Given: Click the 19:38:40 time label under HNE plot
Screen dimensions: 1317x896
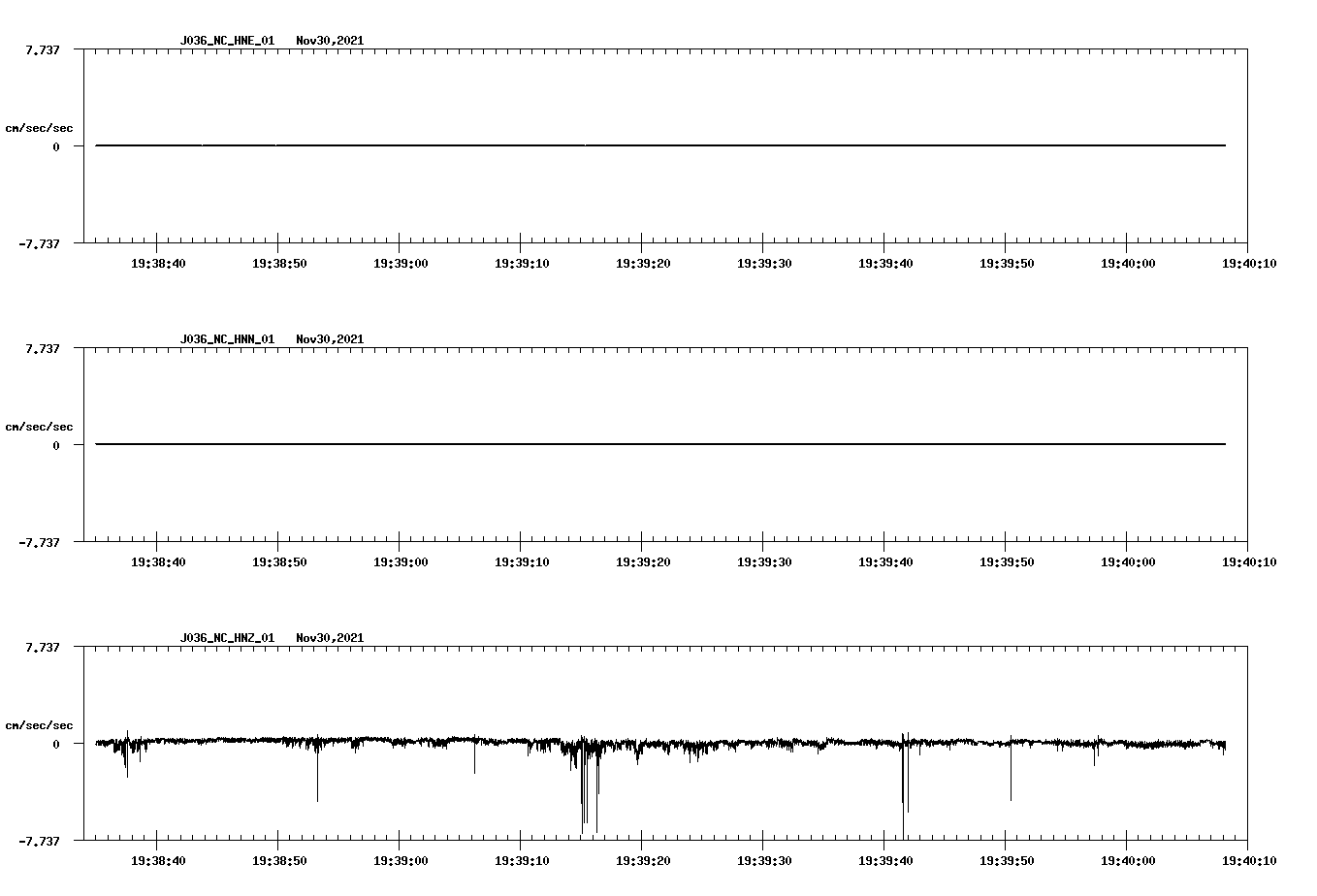Looking at the screenshot, I should click(x=158, y=263).
